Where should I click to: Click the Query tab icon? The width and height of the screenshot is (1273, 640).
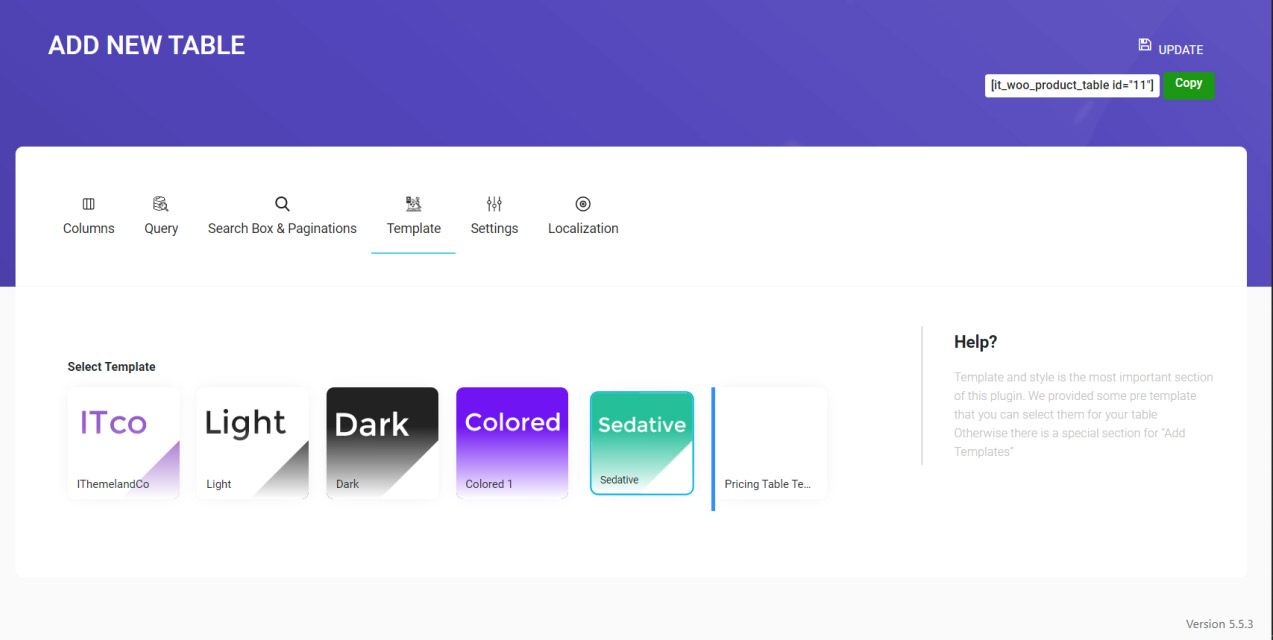click(161, 204)
